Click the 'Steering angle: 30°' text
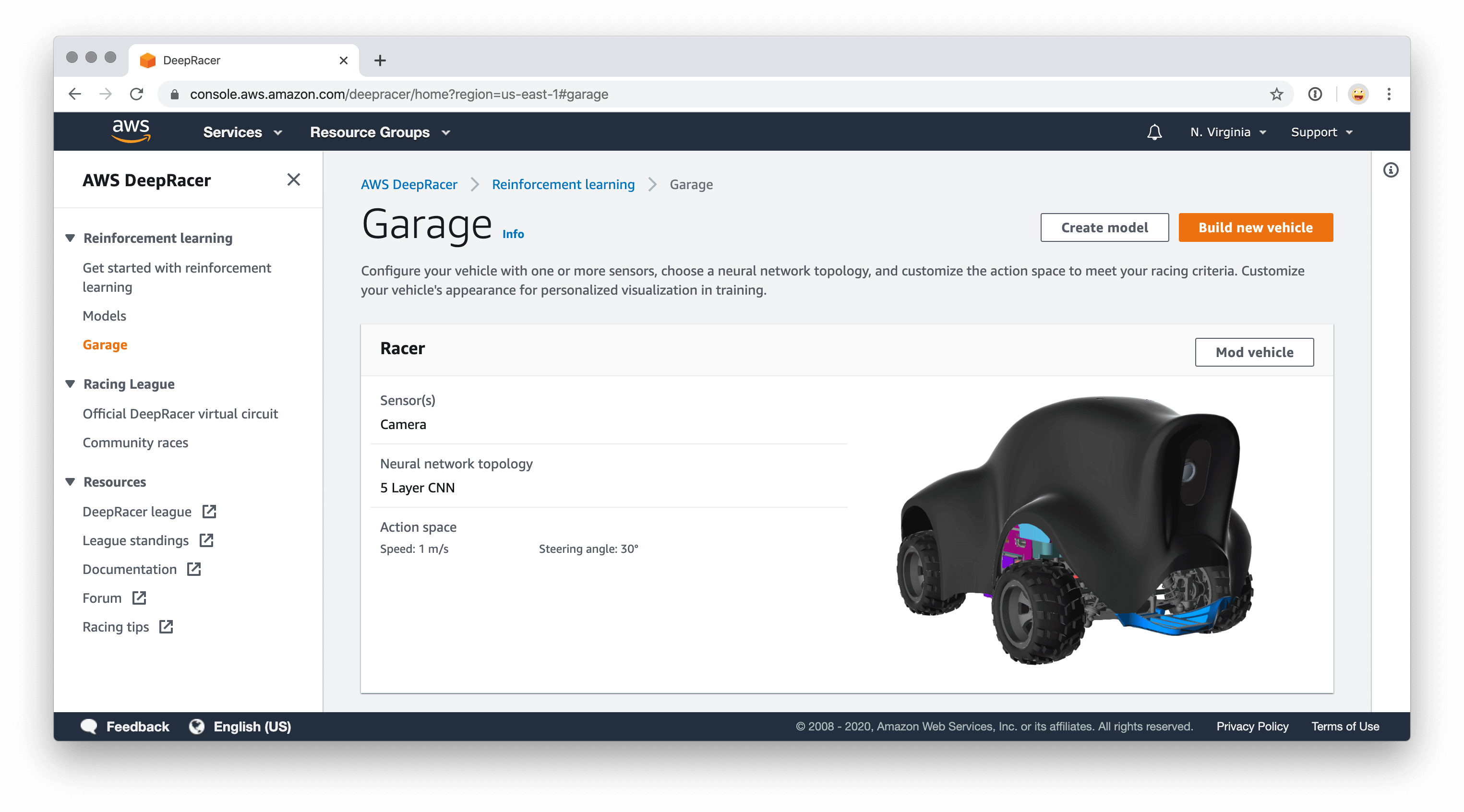Image resolution: width=1464 pixels, height=812 pixels. tap(588, 549)
